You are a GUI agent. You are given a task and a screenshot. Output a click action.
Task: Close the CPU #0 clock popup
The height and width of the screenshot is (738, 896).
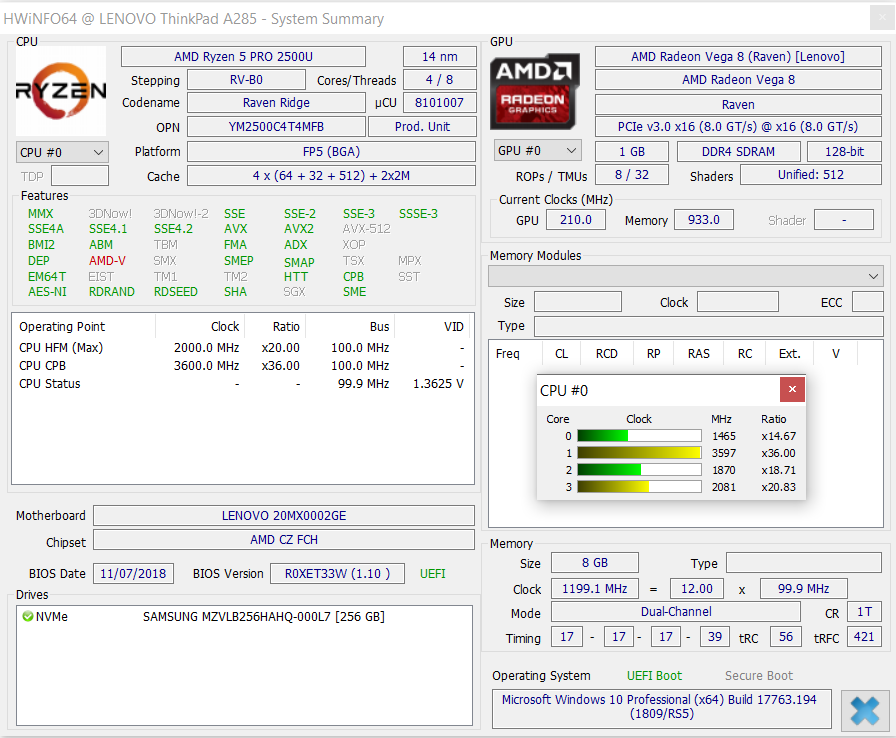point(792,390)
